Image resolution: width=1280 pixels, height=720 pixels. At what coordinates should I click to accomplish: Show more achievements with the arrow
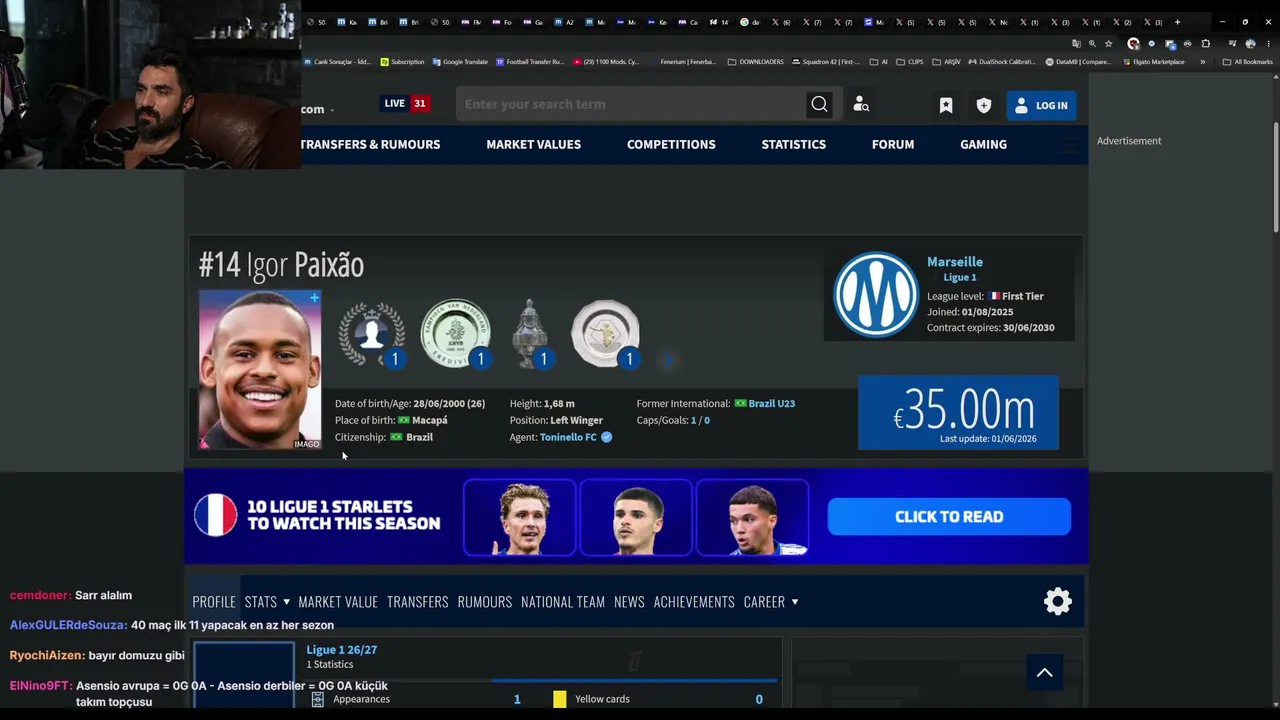[x=669, y=360]
